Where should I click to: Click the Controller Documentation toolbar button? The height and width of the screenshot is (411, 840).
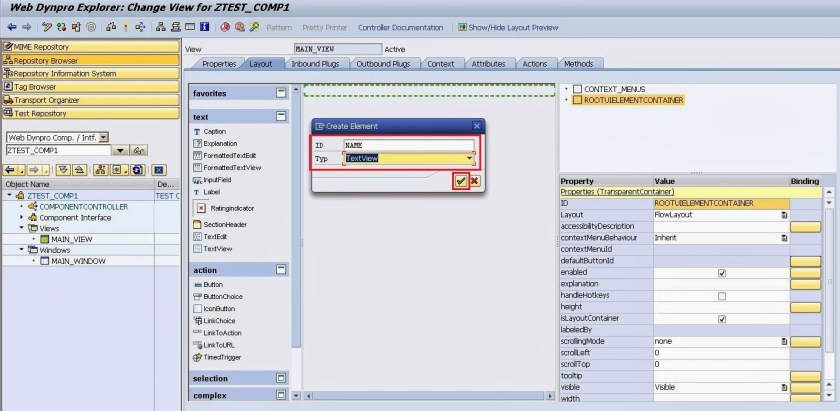[x=400, y=27]
